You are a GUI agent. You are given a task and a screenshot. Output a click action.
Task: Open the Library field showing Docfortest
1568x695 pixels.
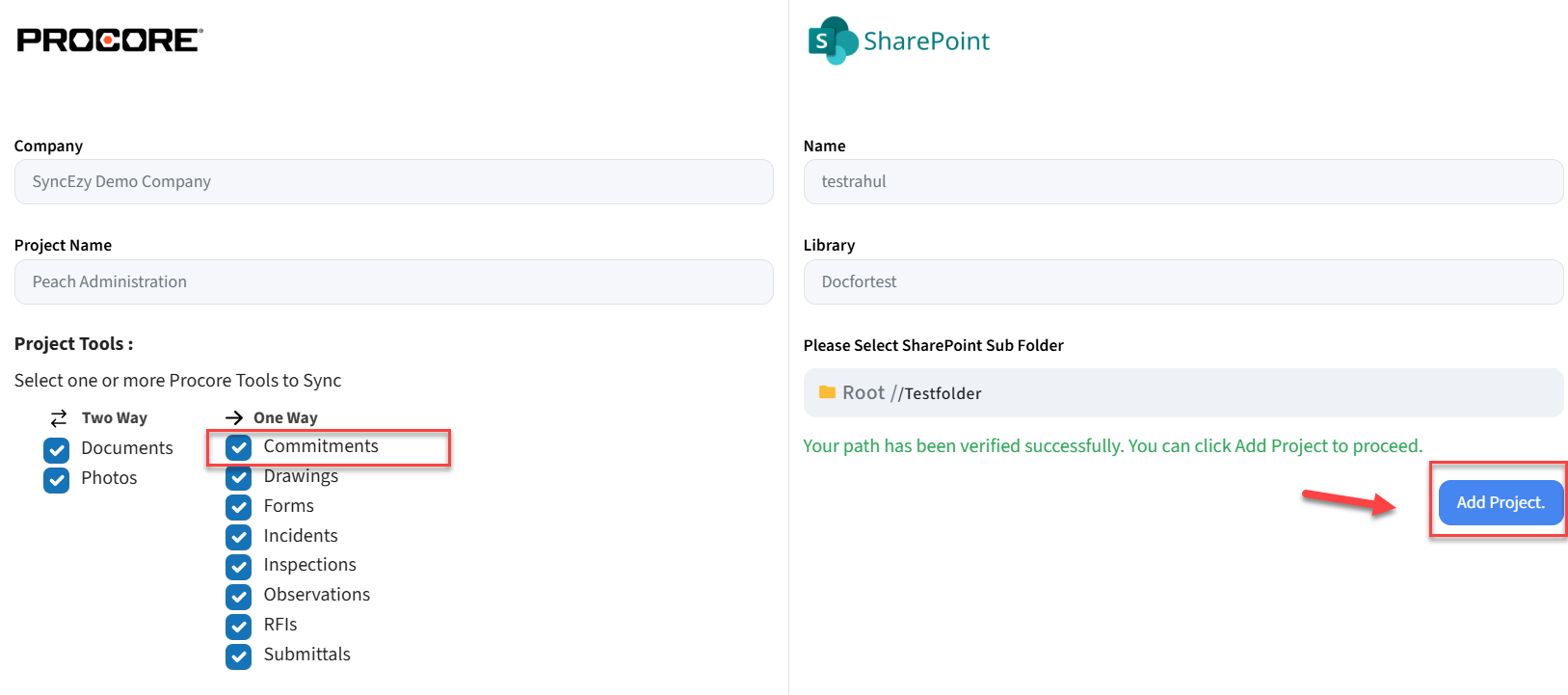point(1183,281)
